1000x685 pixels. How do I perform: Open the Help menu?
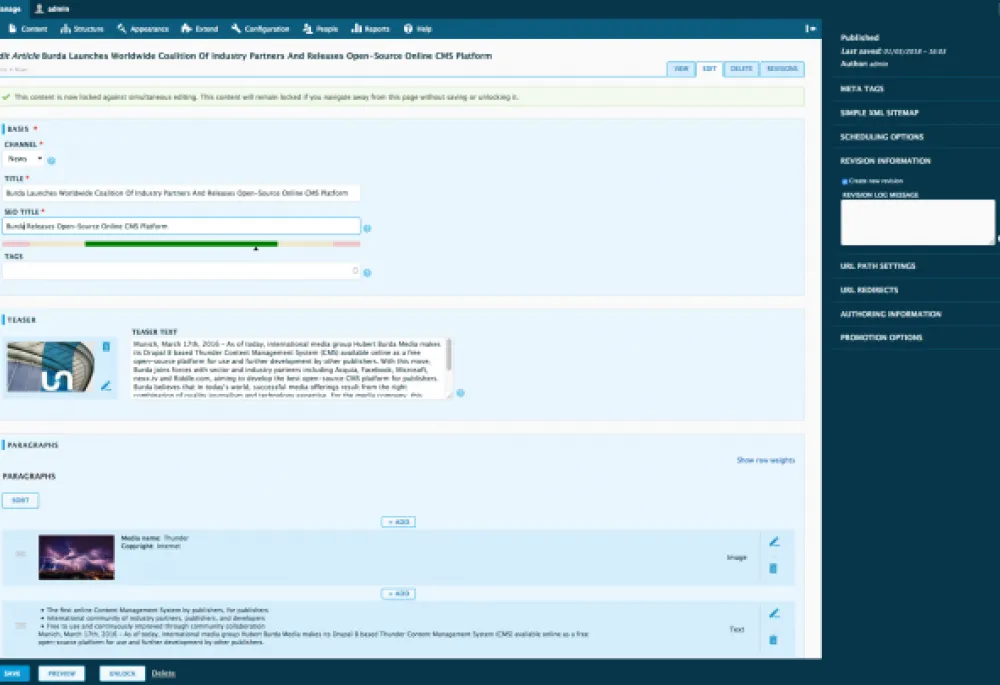pos(418,29)
